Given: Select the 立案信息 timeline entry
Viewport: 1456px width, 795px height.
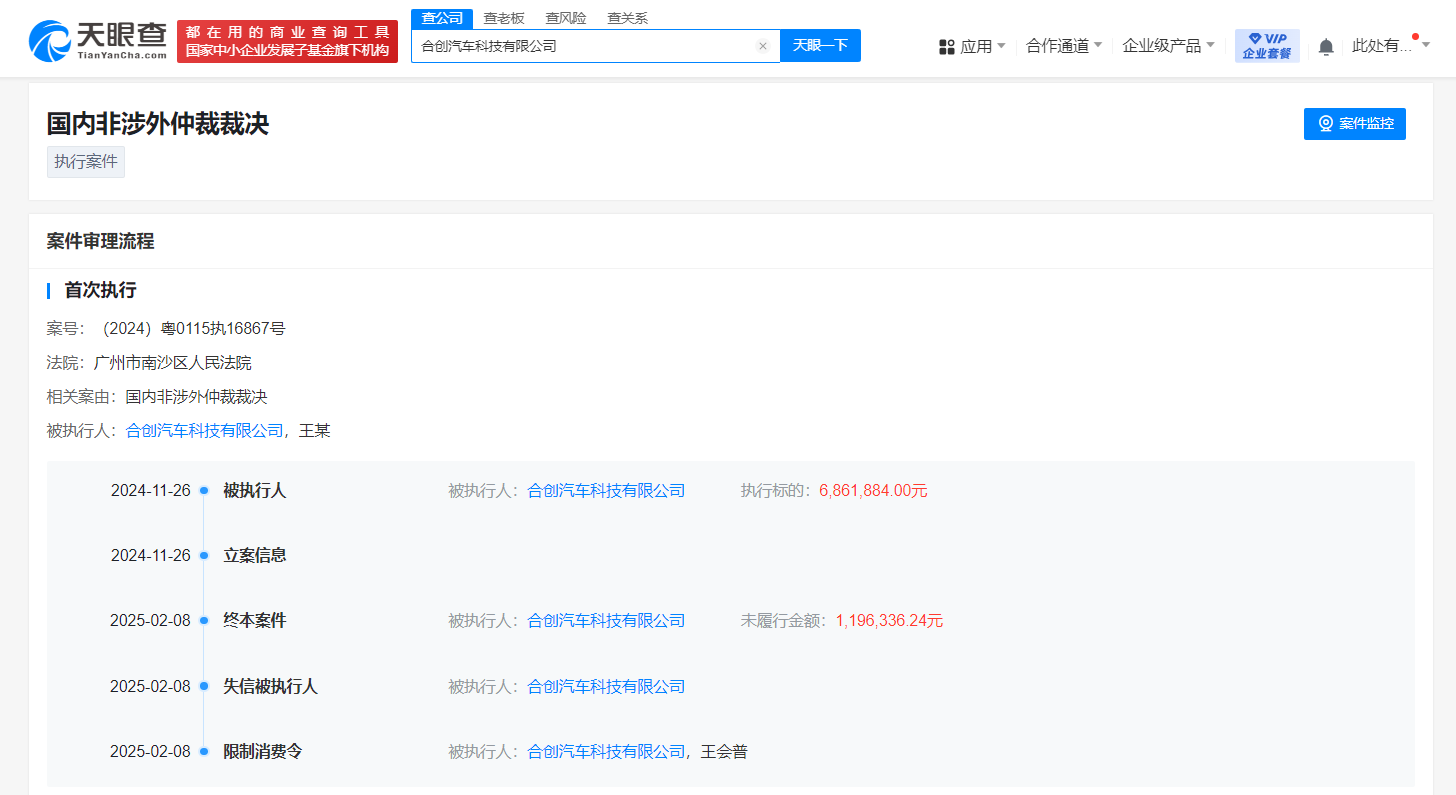Looking at the screenshot, I should pos(255,556).
